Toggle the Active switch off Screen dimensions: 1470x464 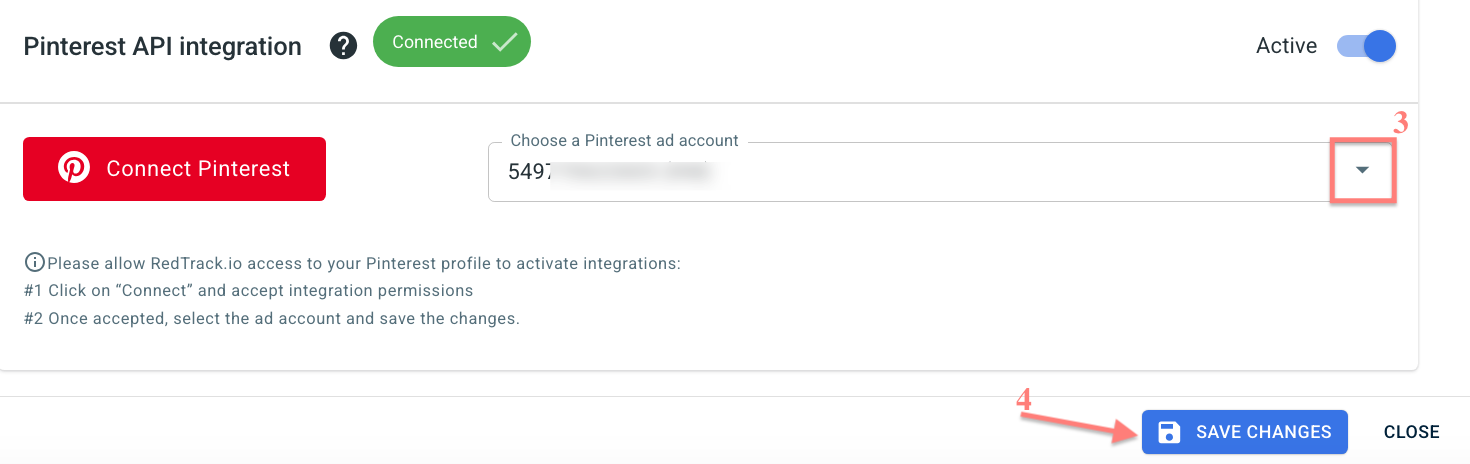(x=1366, y=46)
